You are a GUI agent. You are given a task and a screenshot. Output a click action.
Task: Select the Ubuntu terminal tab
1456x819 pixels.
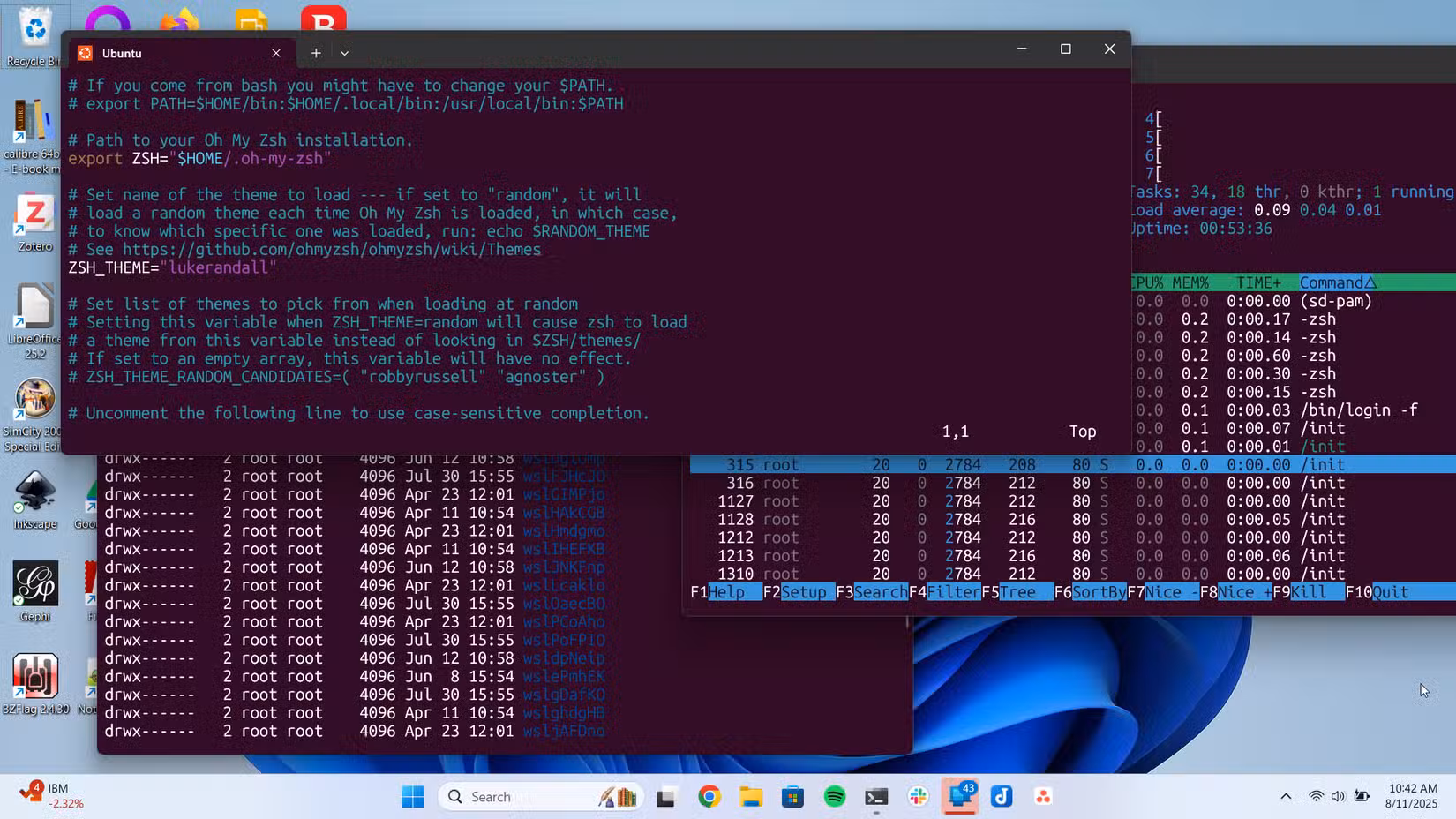click(x=121, y=53)
